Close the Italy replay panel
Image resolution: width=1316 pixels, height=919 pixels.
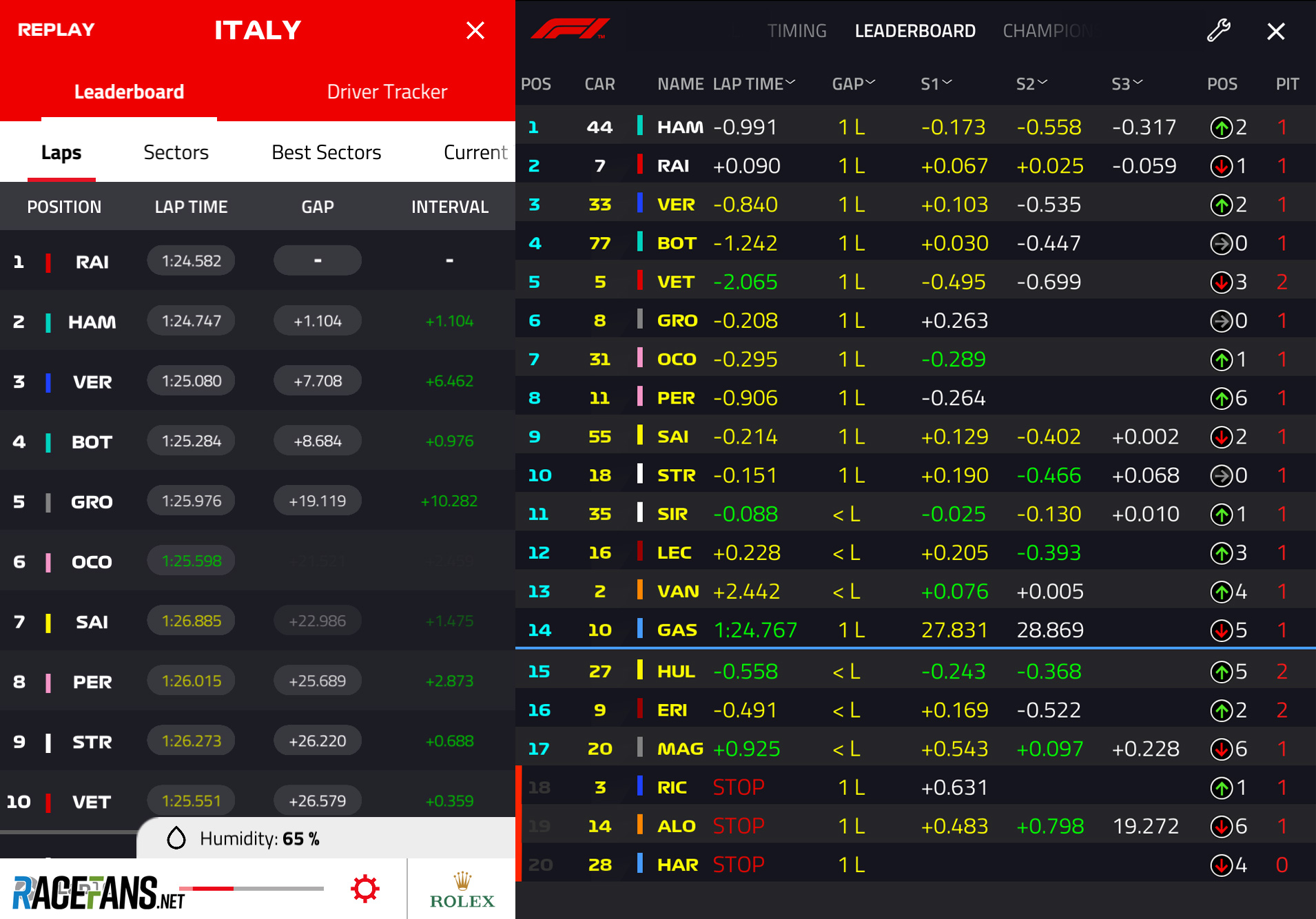coord(475,30)
